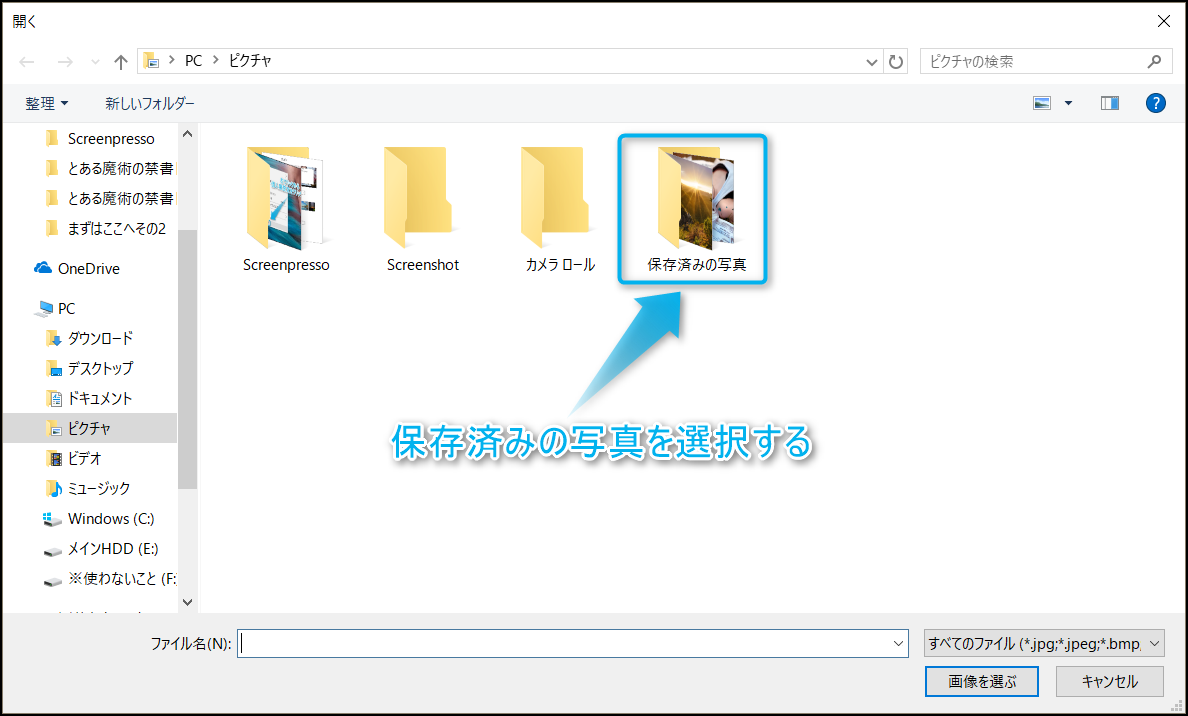Click the refresh icon in address bar

click(x=896, y=62)
